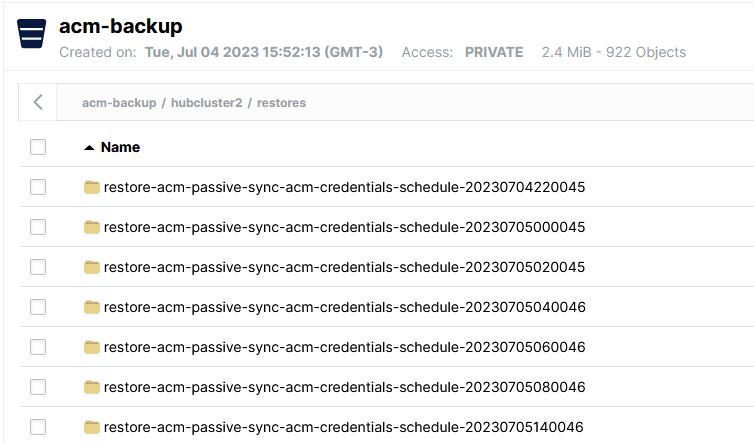Click folder icon for schedule-20230705000045
The height and width of the screenshot is (444, 754).
point(92,227)
